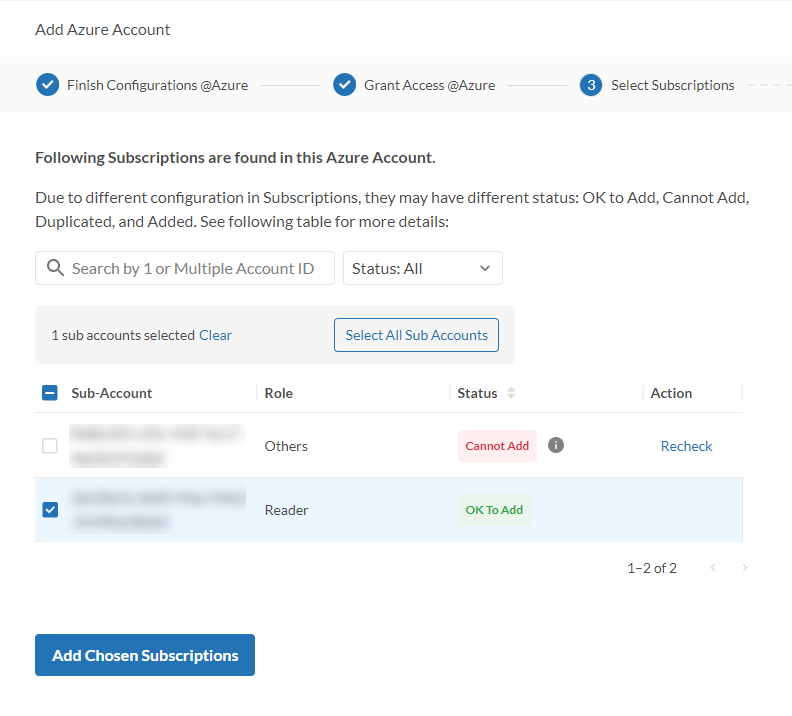The height and width of the screenshot is (716, 792).
Task: Check the Others role sub-account checkbox
Action: pyautogui.click(x=50, y=446)
